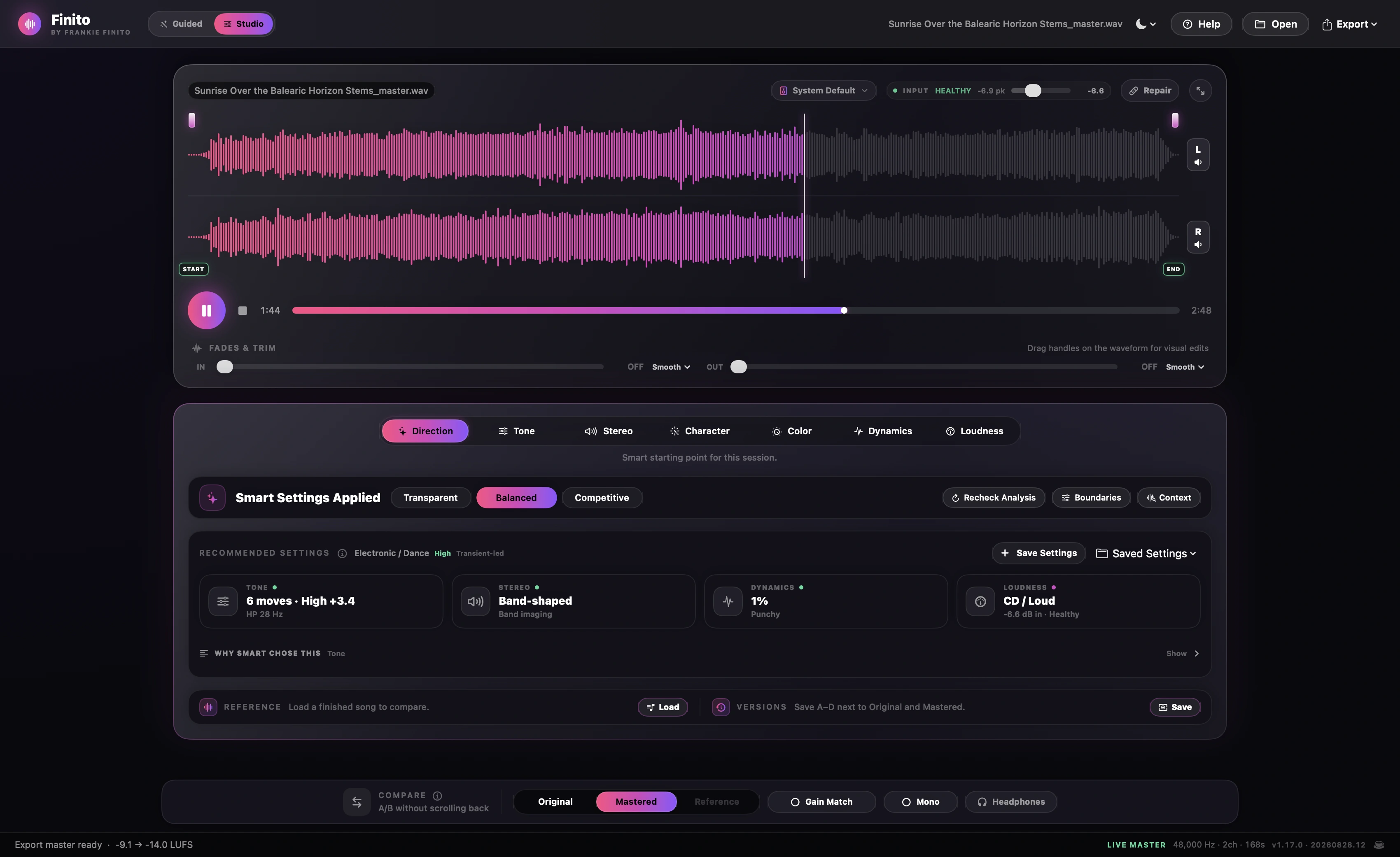Expand the Saved Settings dropdown
Image resolution: width=1400 pixels, height=857 pixels.
[x=1146, y=553]
